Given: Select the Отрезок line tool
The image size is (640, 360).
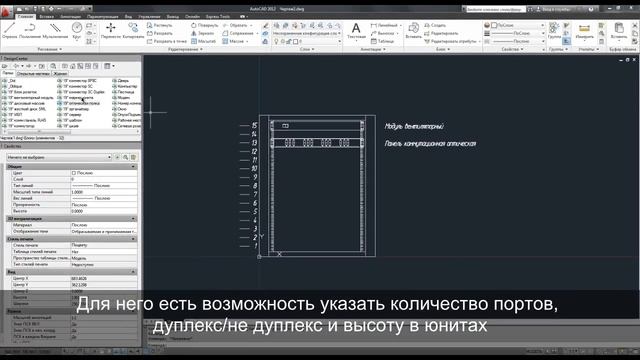Looking at the screenshot, I should [9, 31].
